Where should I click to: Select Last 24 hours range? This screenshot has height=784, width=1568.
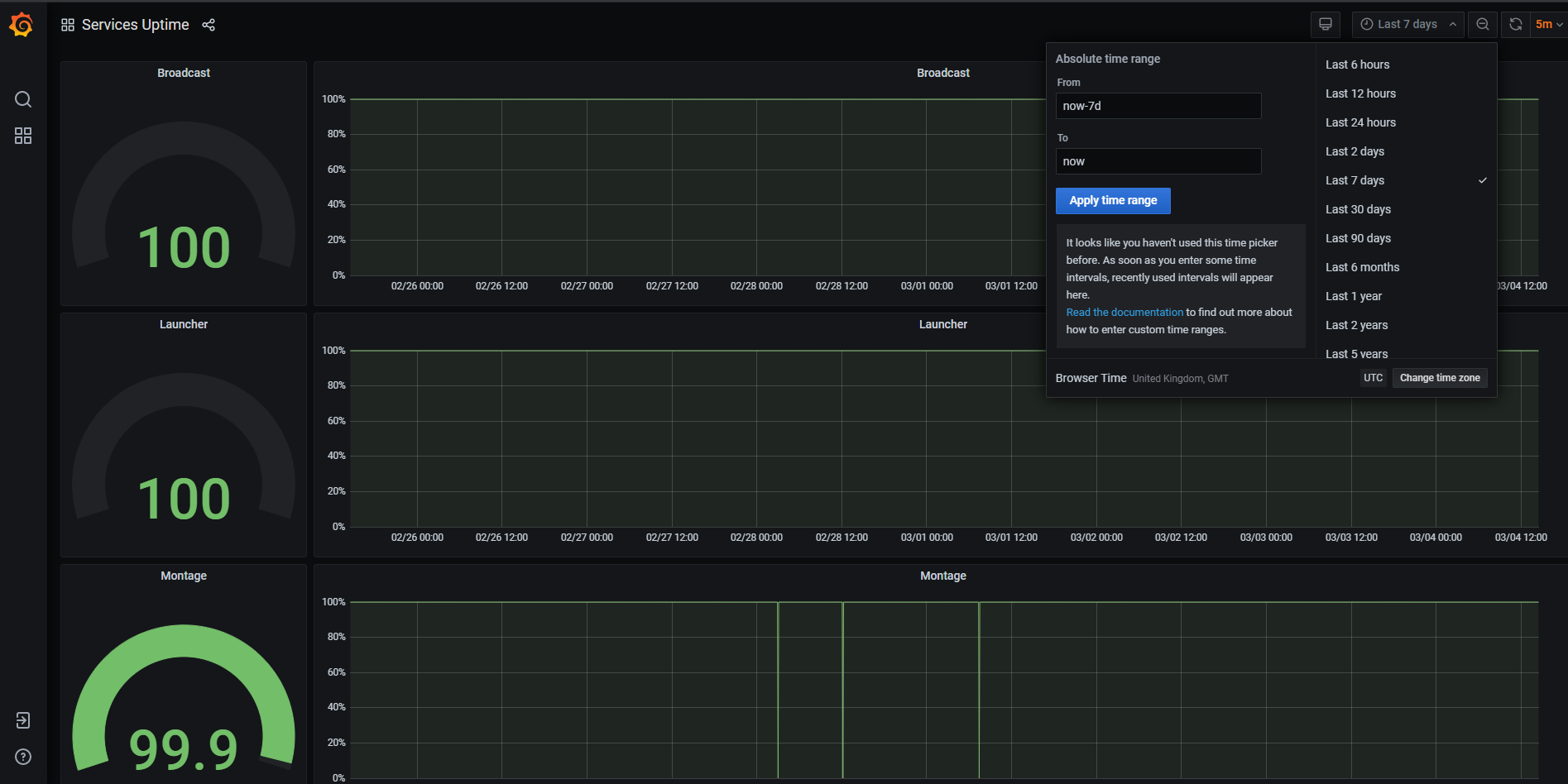1360,122
